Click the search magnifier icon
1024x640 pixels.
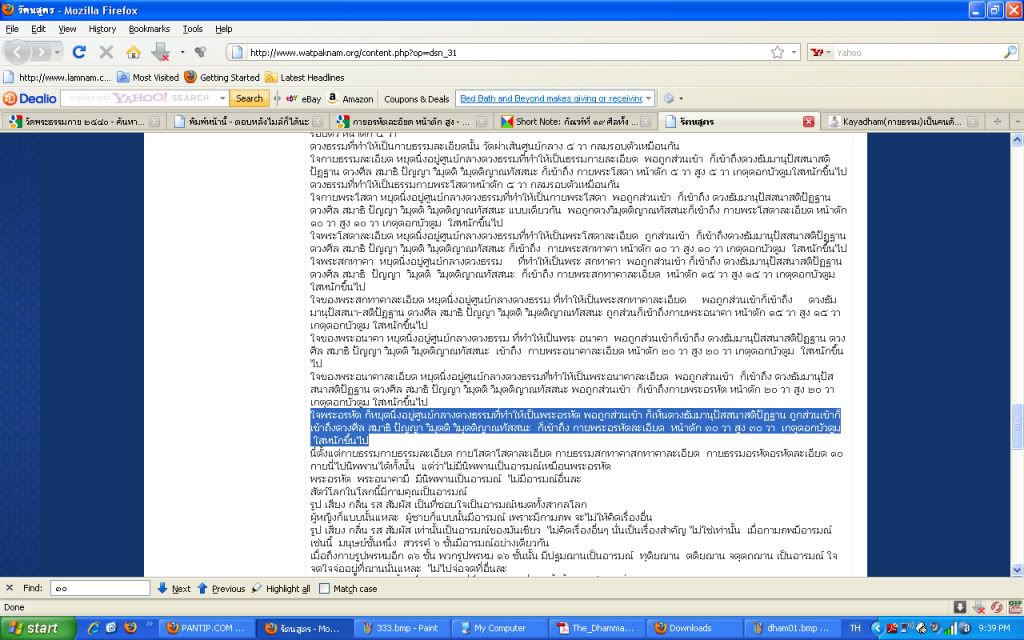1010,52
